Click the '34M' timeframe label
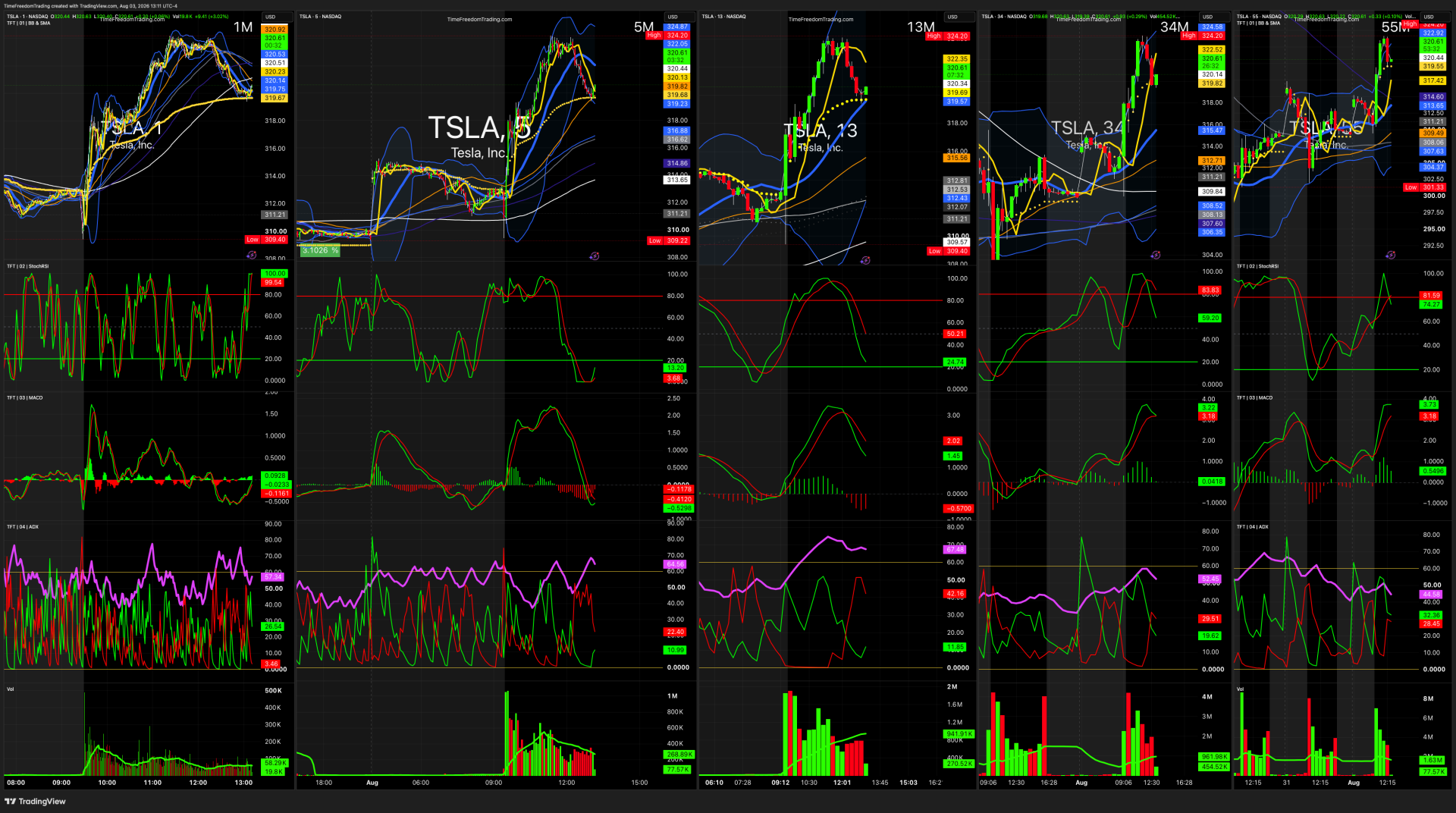This screenshot has height=813, width=1456. click(x=1174, y=27)
